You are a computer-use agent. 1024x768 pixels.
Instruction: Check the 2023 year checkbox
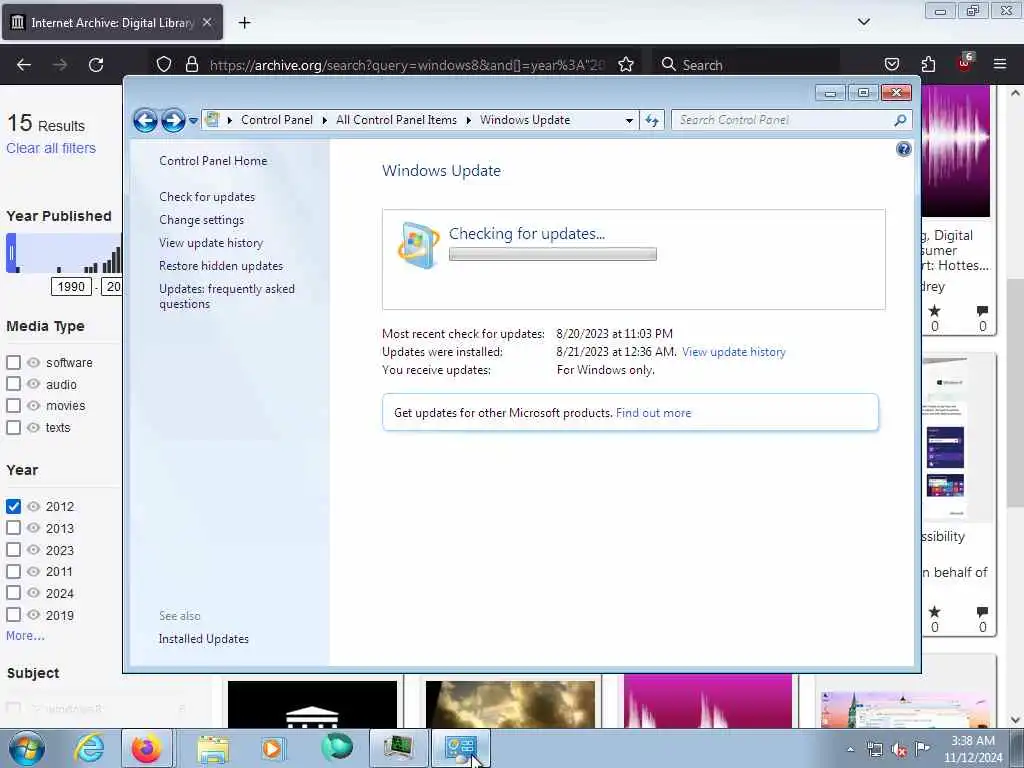pos(13,550)
